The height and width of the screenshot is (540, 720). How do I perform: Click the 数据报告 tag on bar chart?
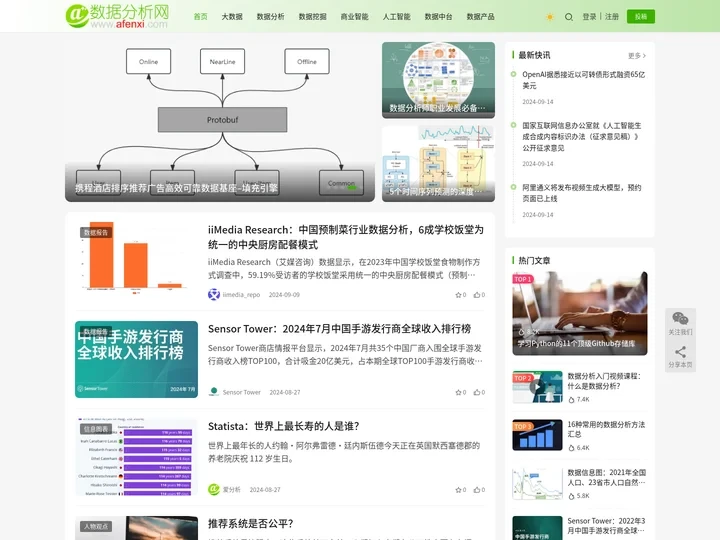(x=96, y=232)
